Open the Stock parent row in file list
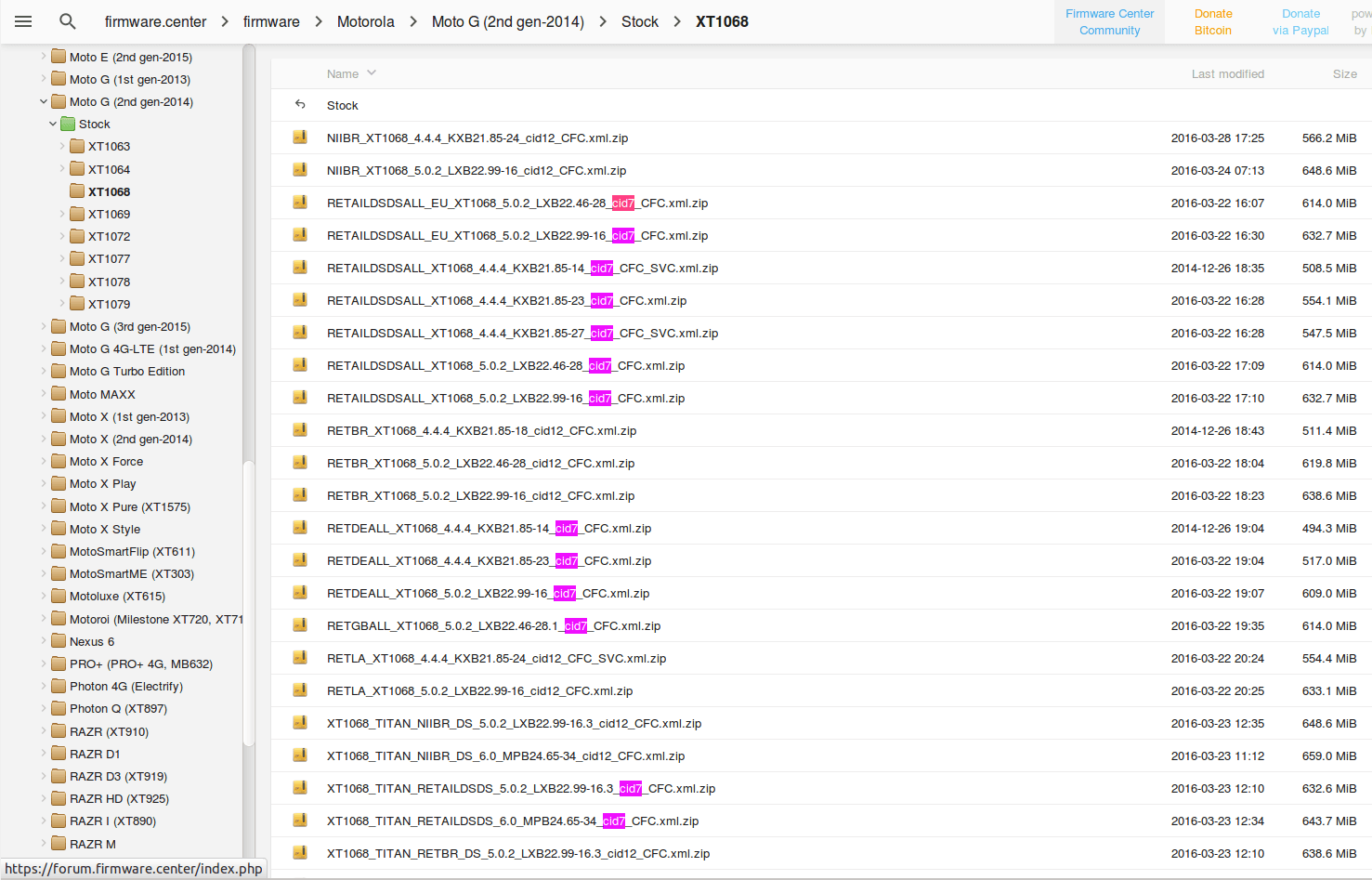 pos(821,105)
